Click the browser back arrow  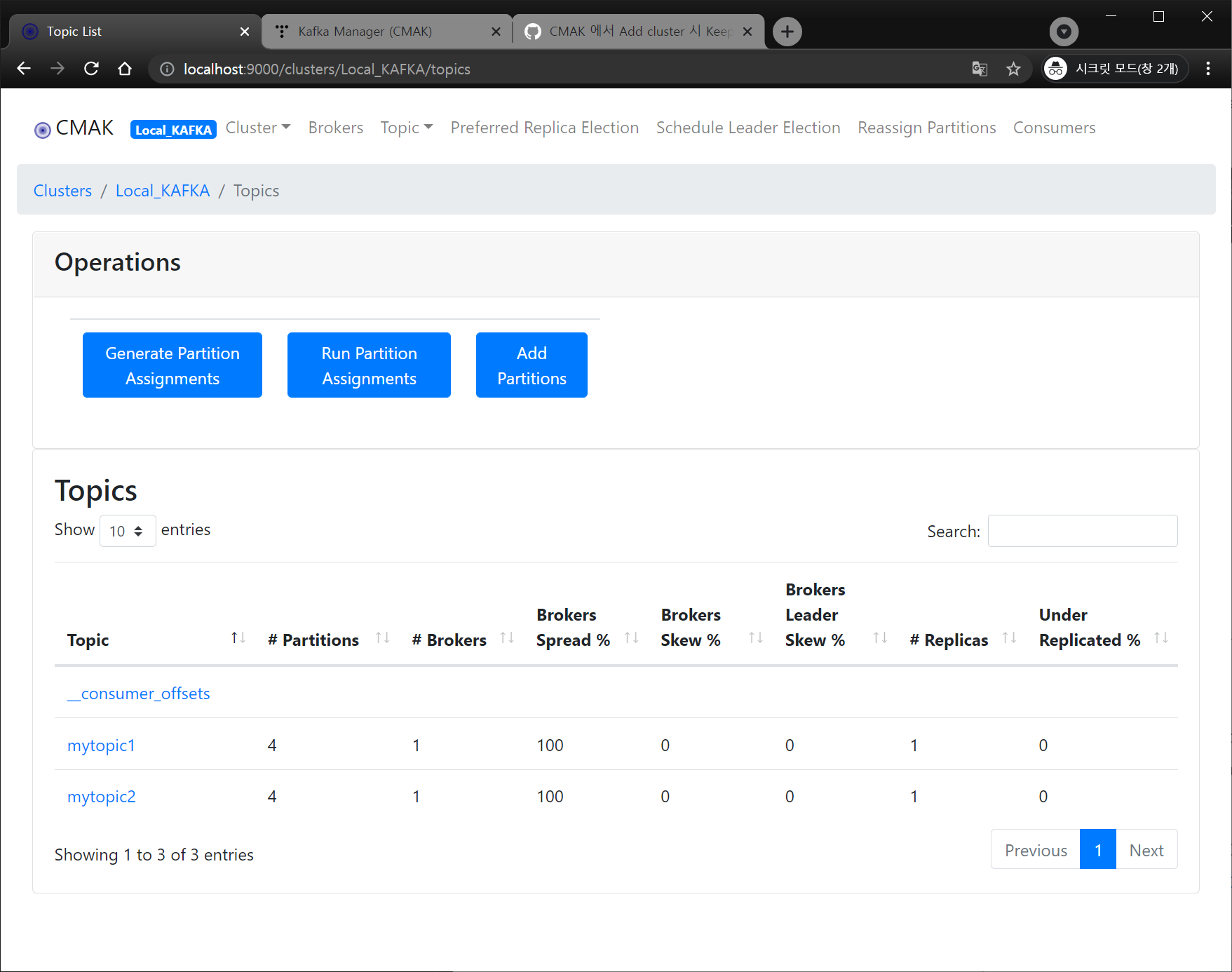(24, 69)
